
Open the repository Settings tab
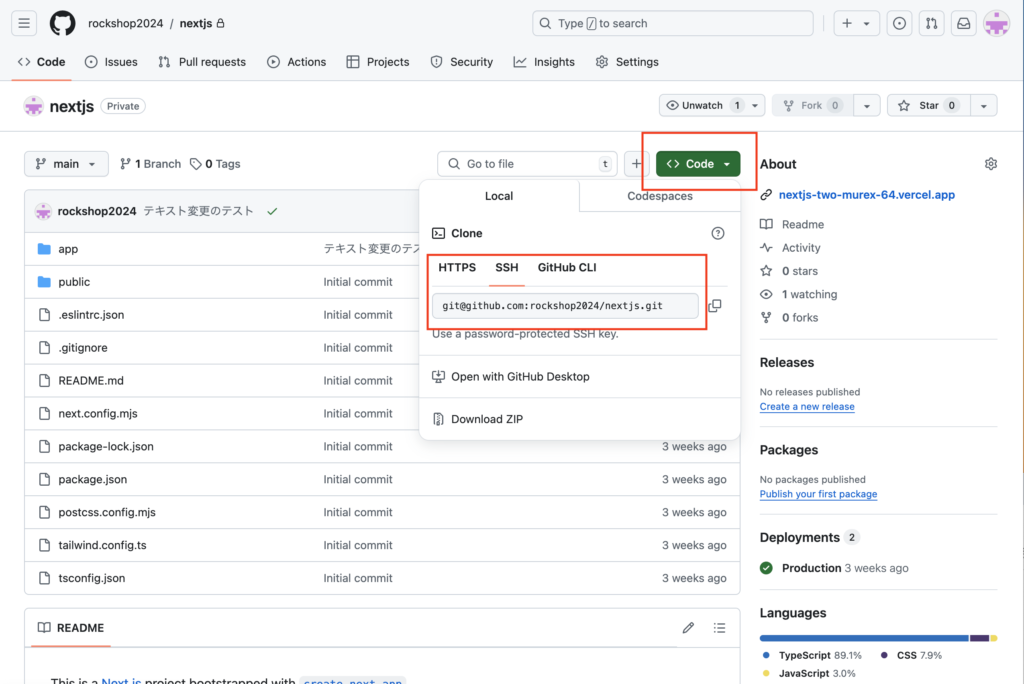click(627, 62)
